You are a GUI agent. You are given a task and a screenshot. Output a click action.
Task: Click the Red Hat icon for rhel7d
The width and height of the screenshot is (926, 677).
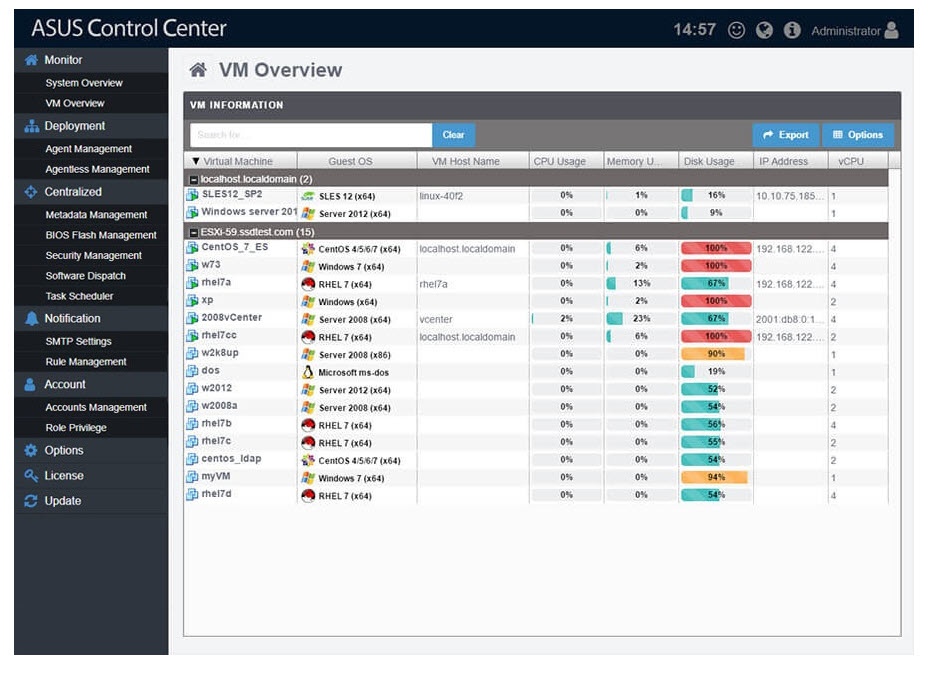[308, 496]
